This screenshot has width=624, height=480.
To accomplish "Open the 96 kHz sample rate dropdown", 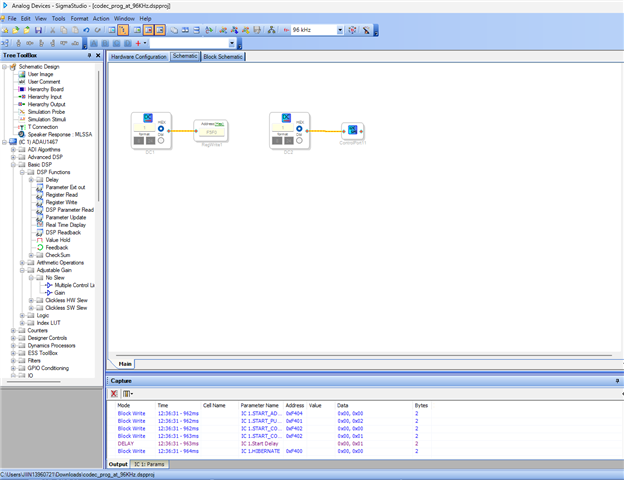I will point(340,30).
